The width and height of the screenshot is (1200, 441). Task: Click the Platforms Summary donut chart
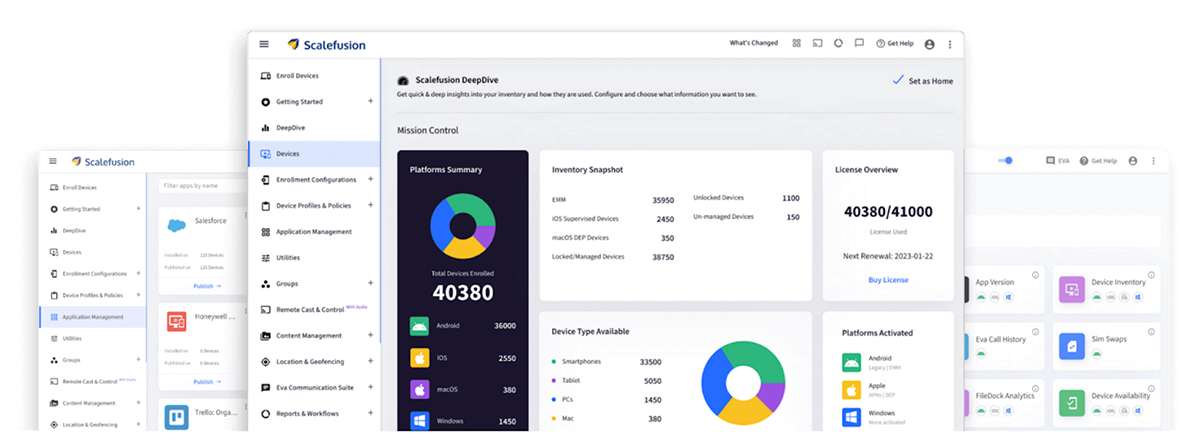463,227
